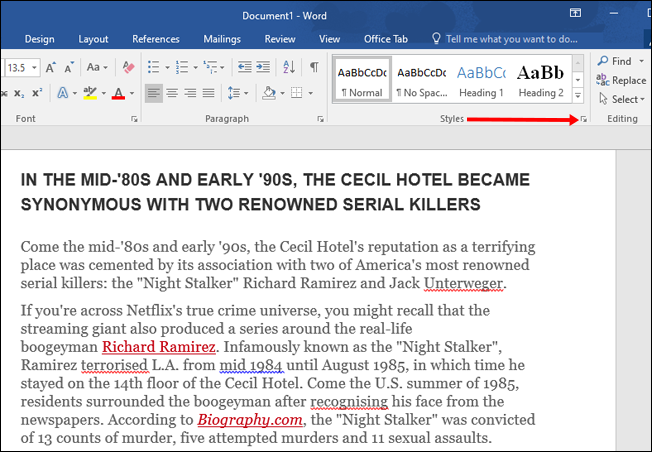
Task: Click the flagged word terrorised
Action: point(114,365)
